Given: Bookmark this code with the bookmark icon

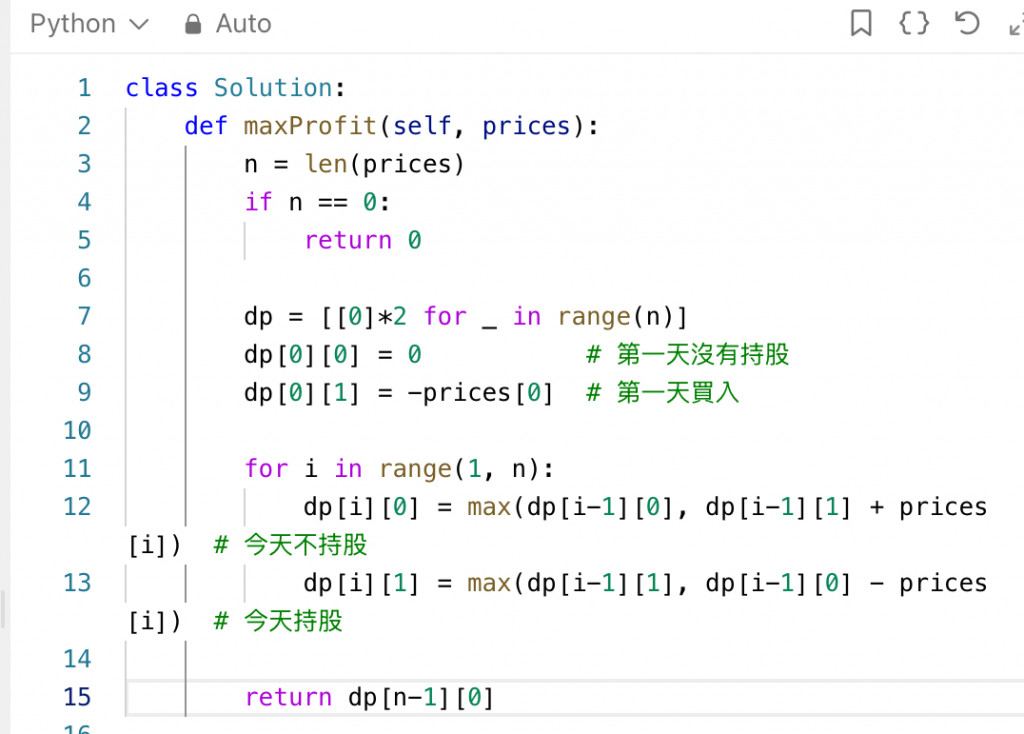Looking at the screenshot, I should click(x=861, y=23).
